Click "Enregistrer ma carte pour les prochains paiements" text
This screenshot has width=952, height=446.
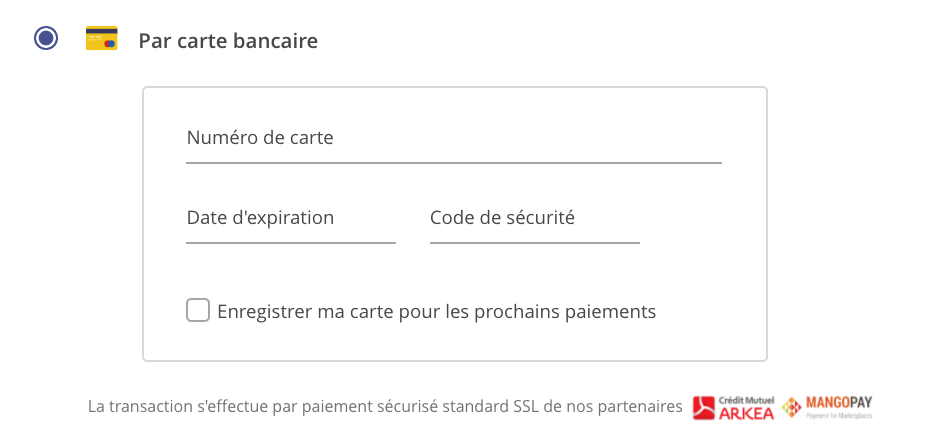coord(436,312)
